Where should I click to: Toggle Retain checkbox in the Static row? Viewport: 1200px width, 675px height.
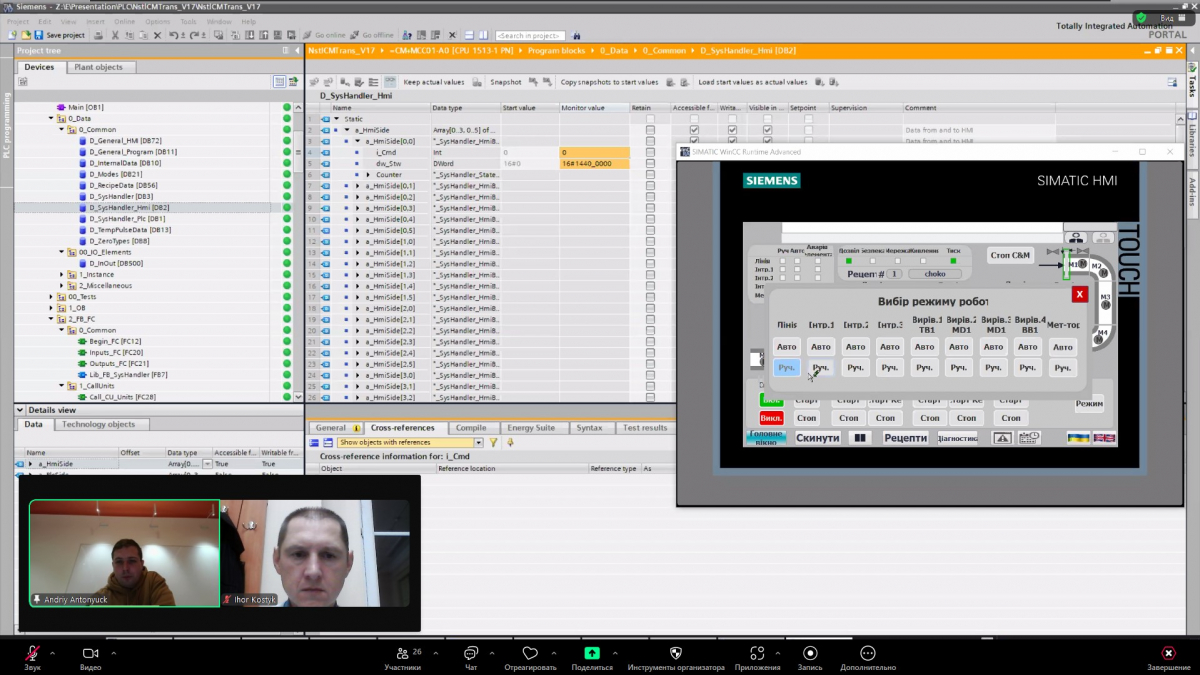click(x=650, y=119)
